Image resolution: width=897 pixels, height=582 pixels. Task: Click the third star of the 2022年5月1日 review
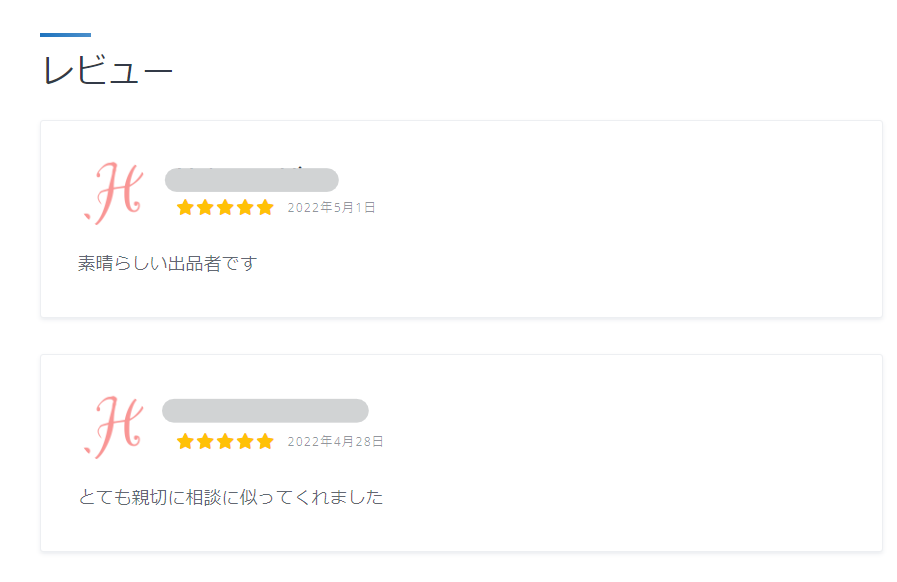[225, 208]
